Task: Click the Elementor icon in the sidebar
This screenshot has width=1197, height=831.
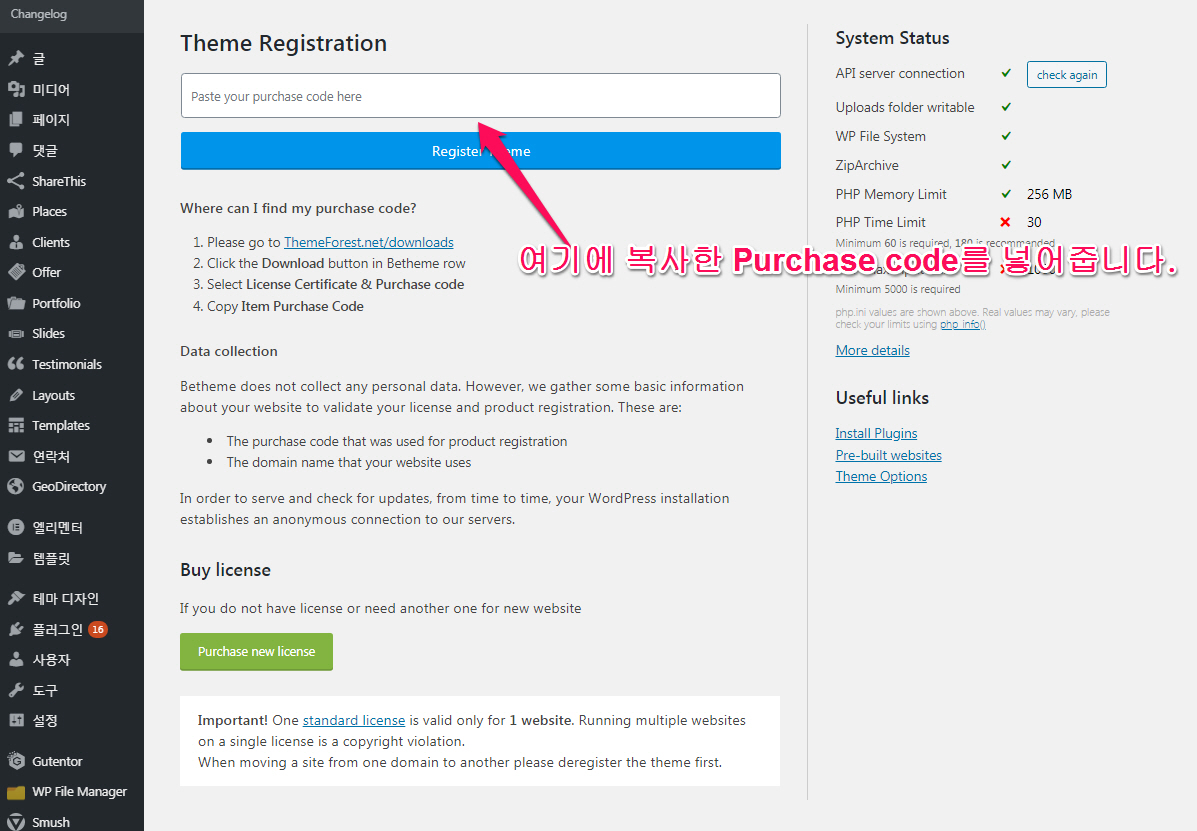Action: point(16,527)
